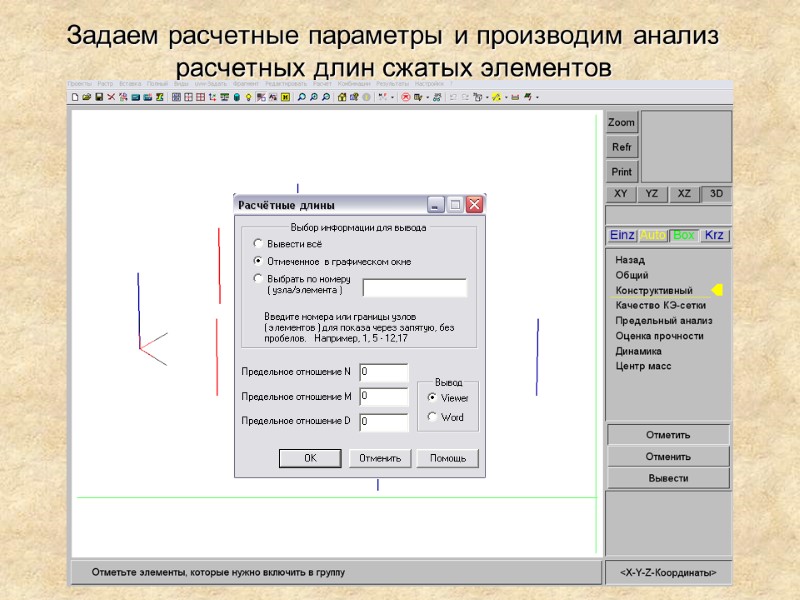Click the green cylinder toolbar icon
Screen dimensions: 800x600
pos(237,97)
